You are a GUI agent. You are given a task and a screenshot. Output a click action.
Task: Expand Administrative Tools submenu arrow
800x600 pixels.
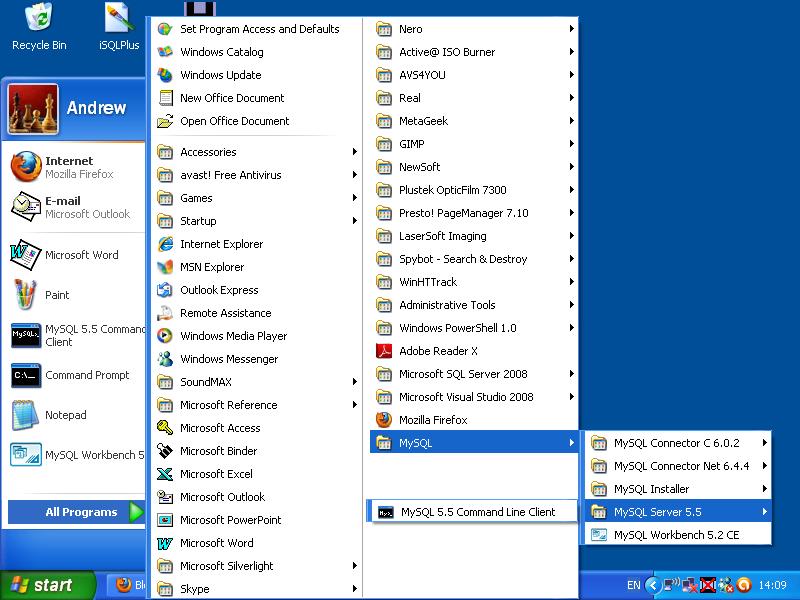(x=571, y=305)
